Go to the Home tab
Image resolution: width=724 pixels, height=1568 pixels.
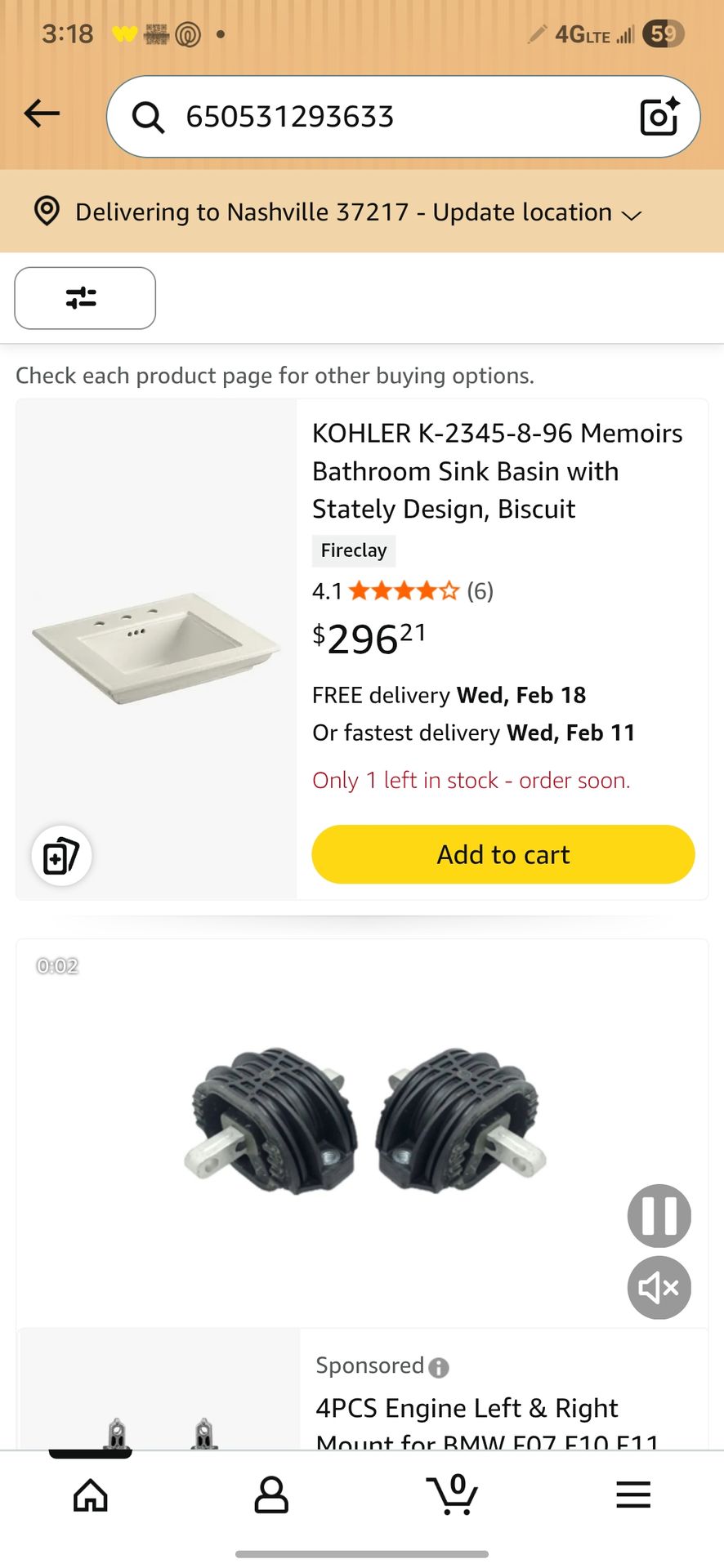91,1495
